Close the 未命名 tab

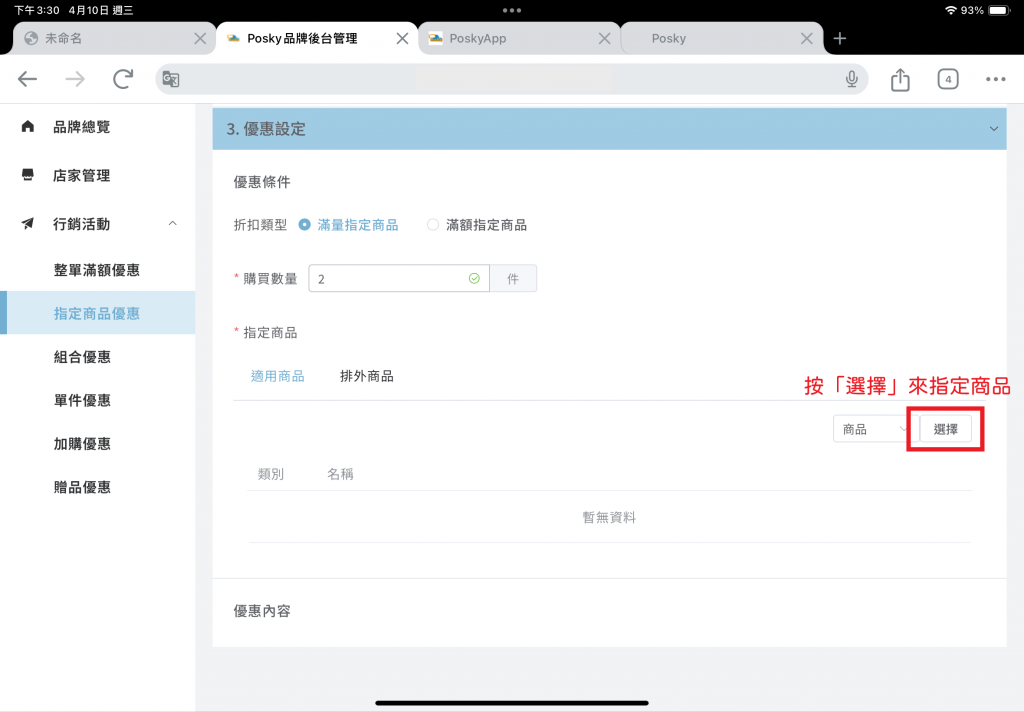pos(200,39)
